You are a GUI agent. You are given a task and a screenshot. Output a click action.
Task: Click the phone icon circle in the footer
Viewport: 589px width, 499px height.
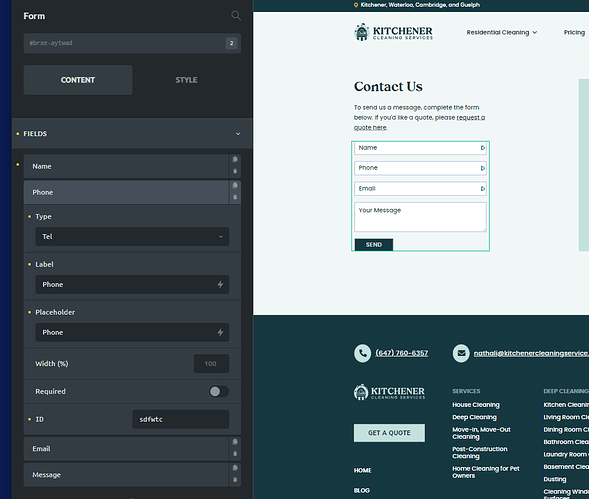pyautogui.click(x=362, y=353)
